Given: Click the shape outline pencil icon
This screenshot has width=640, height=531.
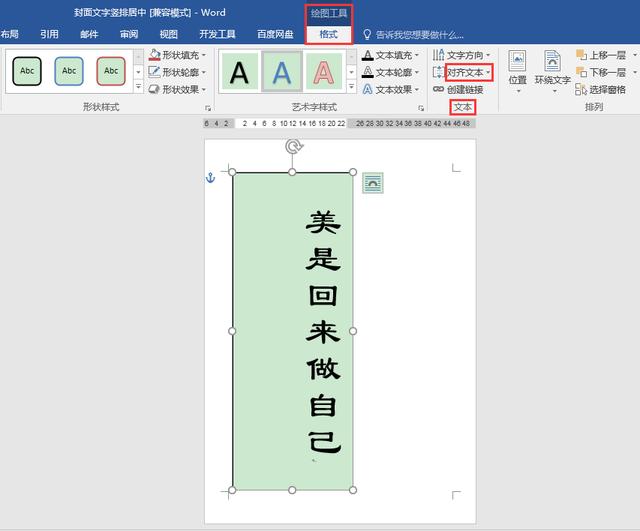Looking at the screenshot, I should point(154,72).
